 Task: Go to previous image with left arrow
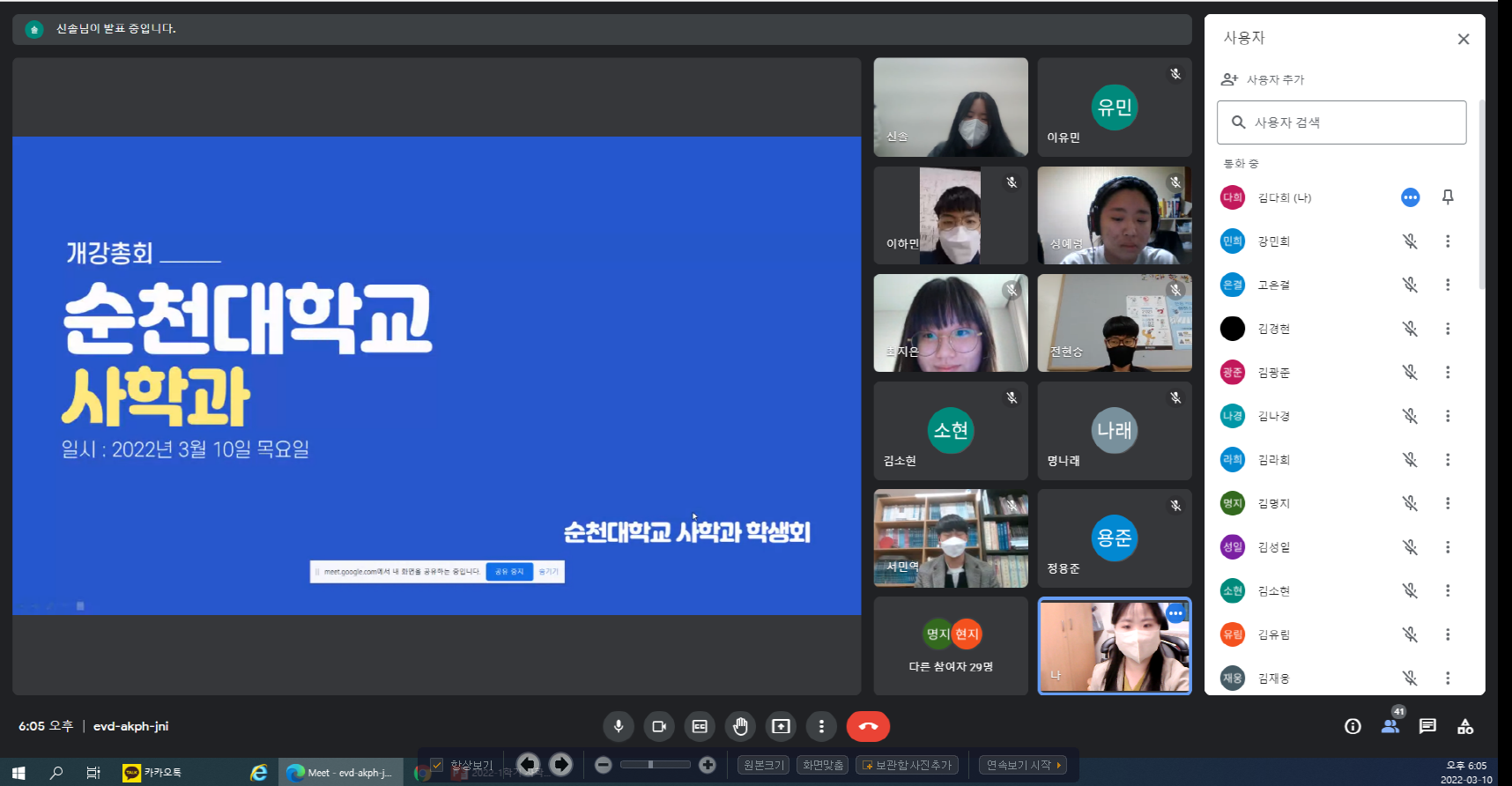point(528,764)
